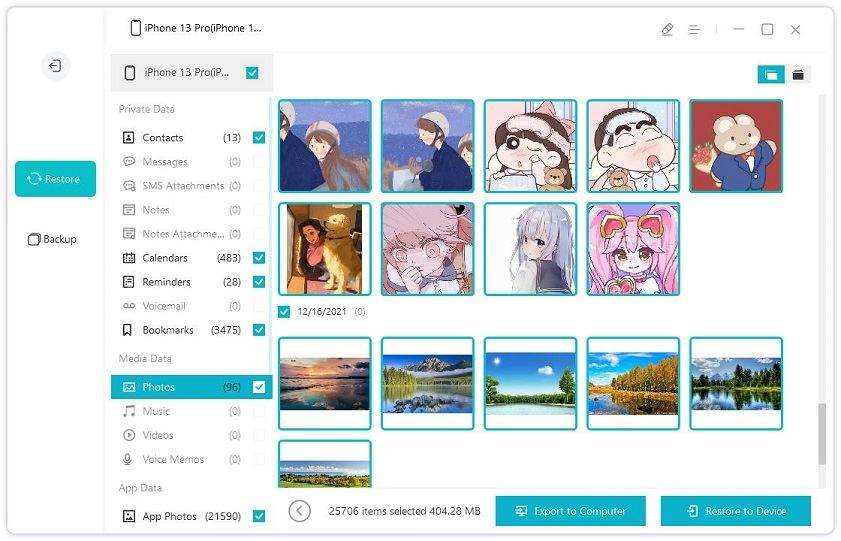Click the App Photos icon
This screenshot has width=841, height=541.
tap(129, 516)
